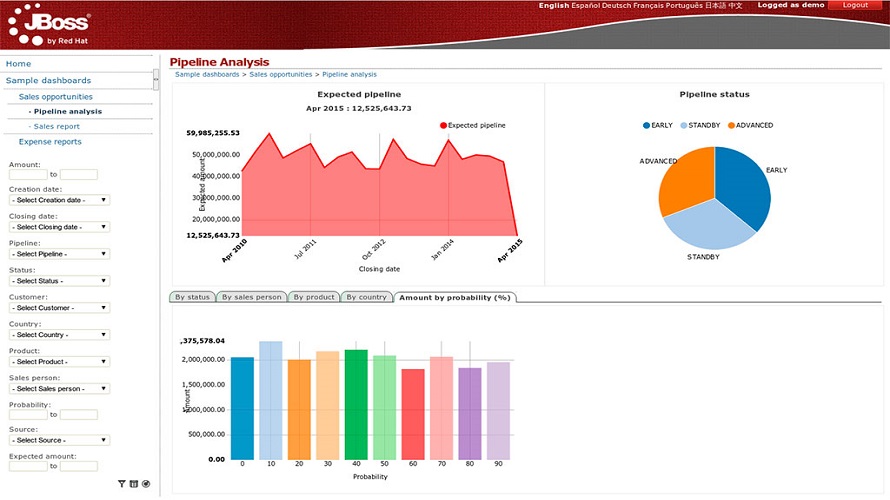Open the Sales report link in sidebar
Viewport: 890px width, 500px height.
tap(56, 127)
